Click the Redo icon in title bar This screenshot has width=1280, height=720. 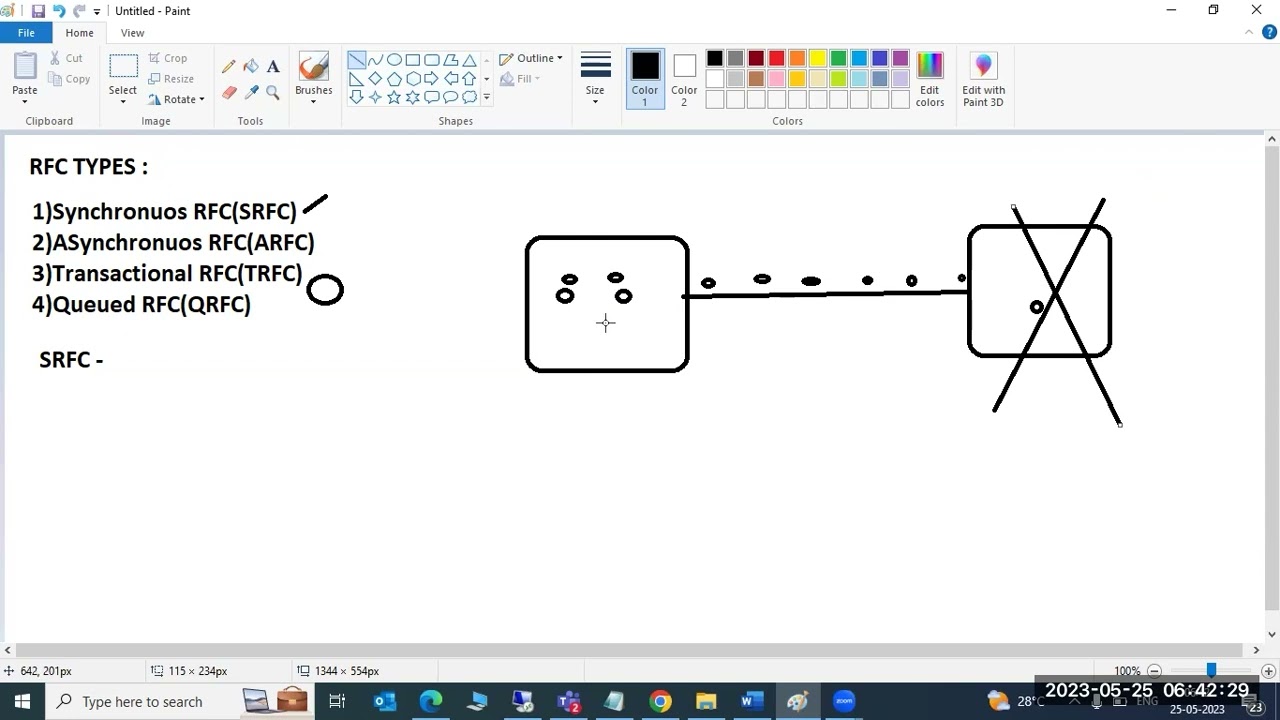(x=80, y=11)
